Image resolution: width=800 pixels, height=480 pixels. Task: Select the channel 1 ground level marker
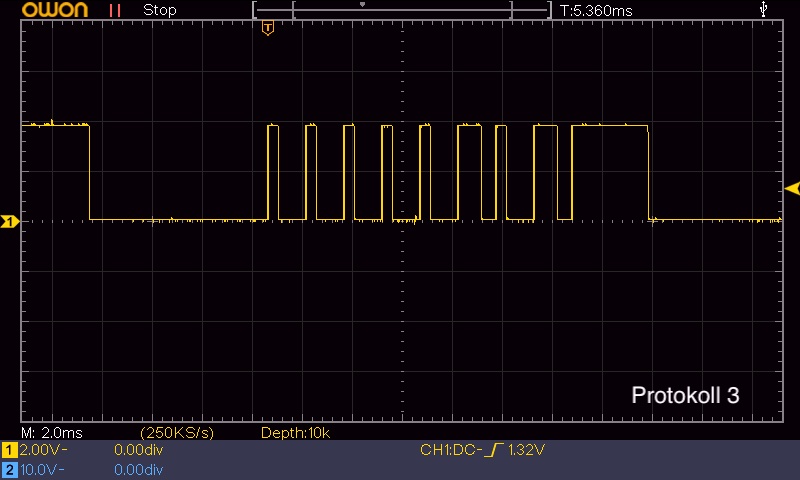pyautogui.click(x=10, y=221)
